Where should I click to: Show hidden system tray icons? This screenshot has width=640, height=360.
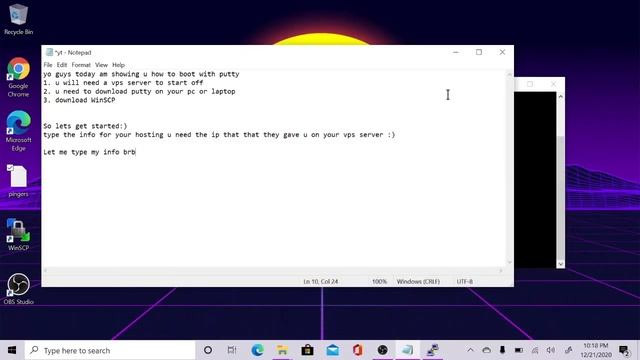[470, 350]
